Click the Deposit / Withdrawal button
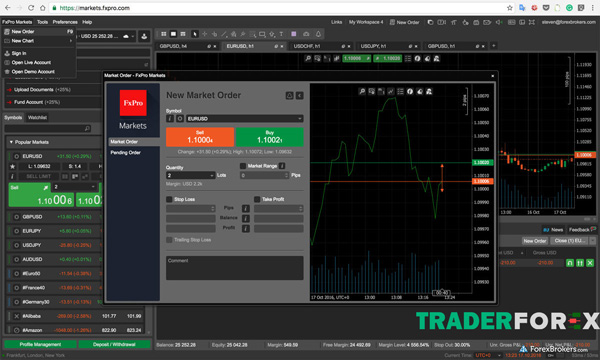 [114, 344]
